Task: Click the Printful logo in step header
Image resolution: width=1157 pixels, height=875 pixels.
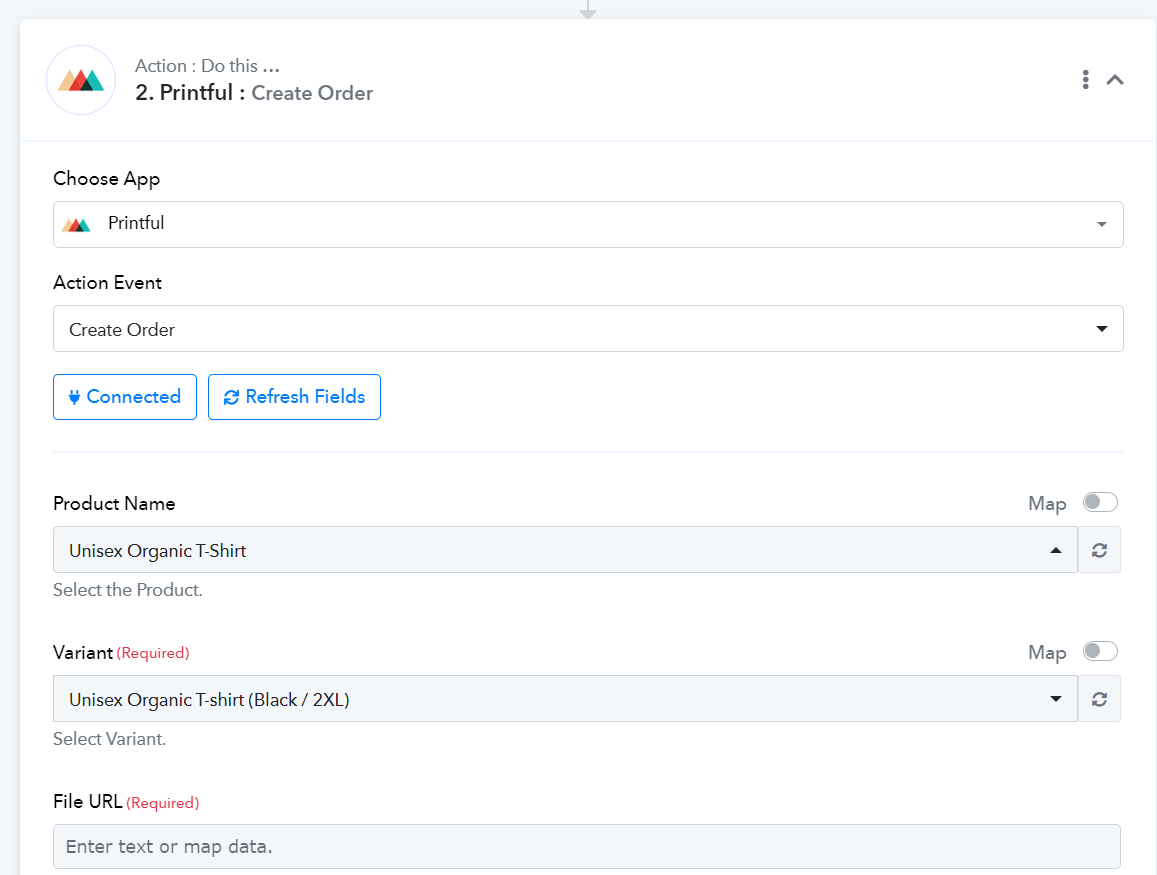Action: [x=81, y=80]
